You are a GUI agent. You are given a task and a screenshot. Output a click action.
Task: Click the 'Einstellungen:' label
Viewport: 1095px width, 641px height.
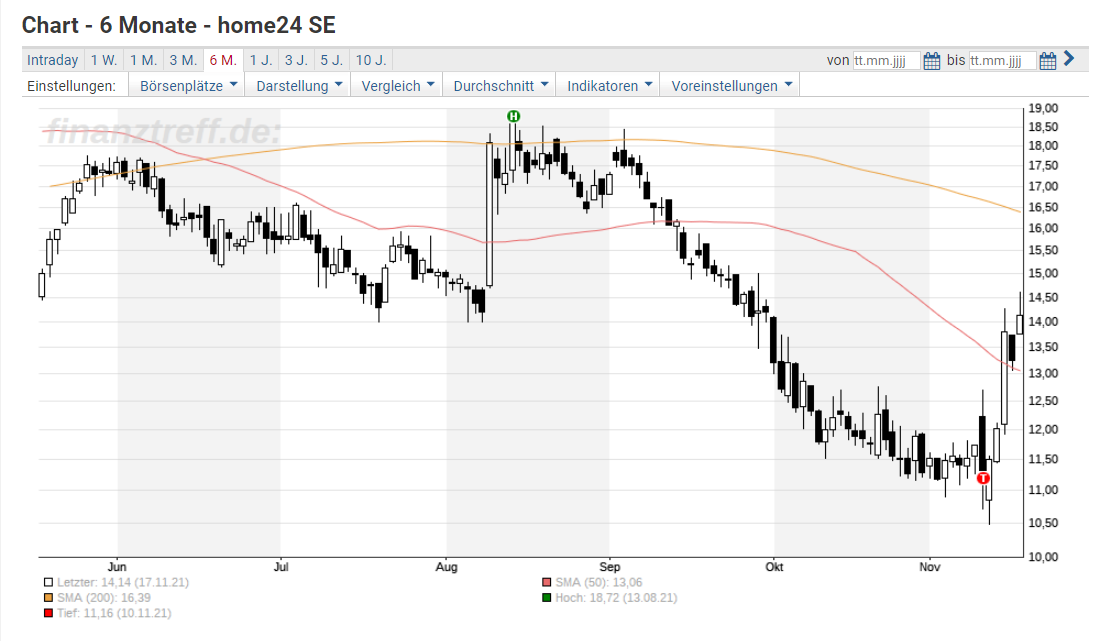(71, 86)
